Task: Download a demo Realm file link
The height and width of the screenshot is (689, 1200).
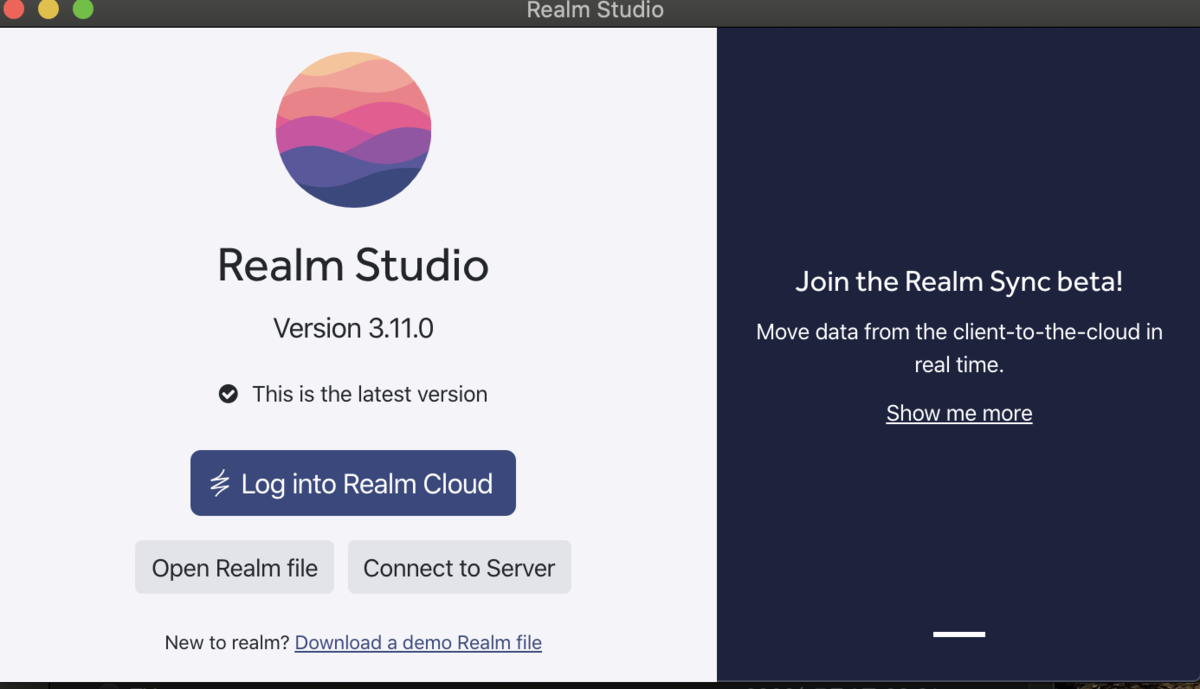Action: [418, 642]
